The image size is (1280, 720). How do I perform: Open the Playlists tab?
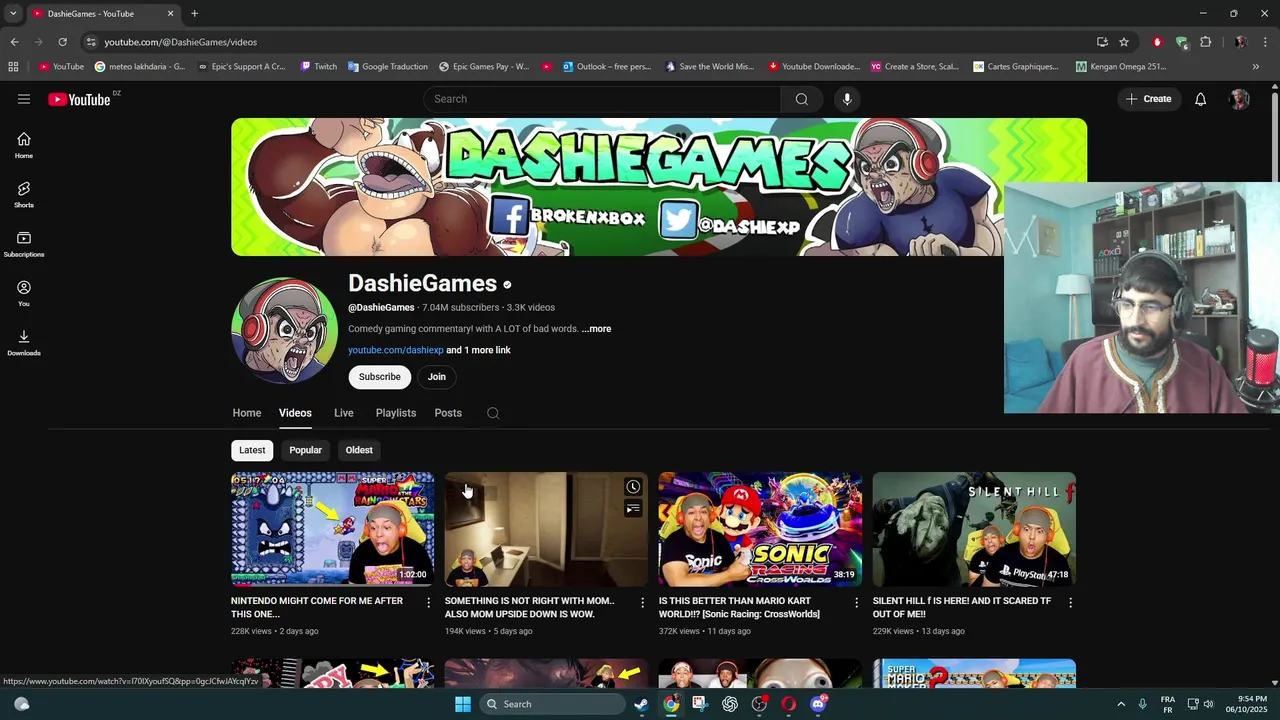[396, 413]
